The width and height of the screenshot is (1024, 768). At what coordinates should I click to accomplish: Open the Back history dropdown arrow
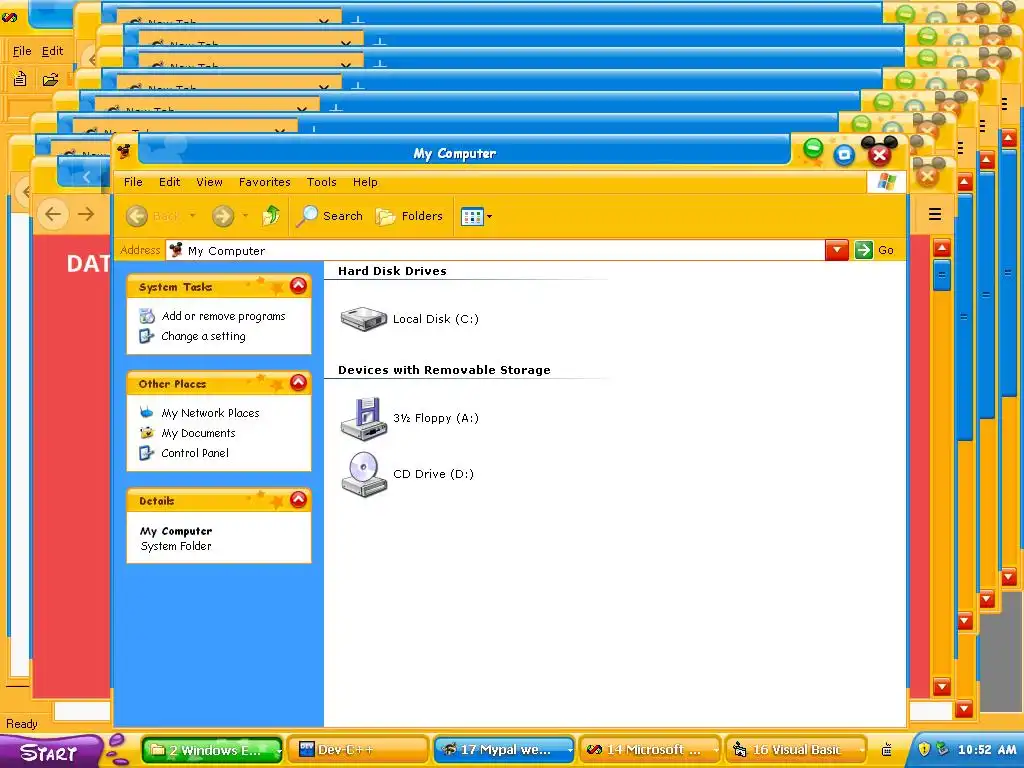[192, 216]
